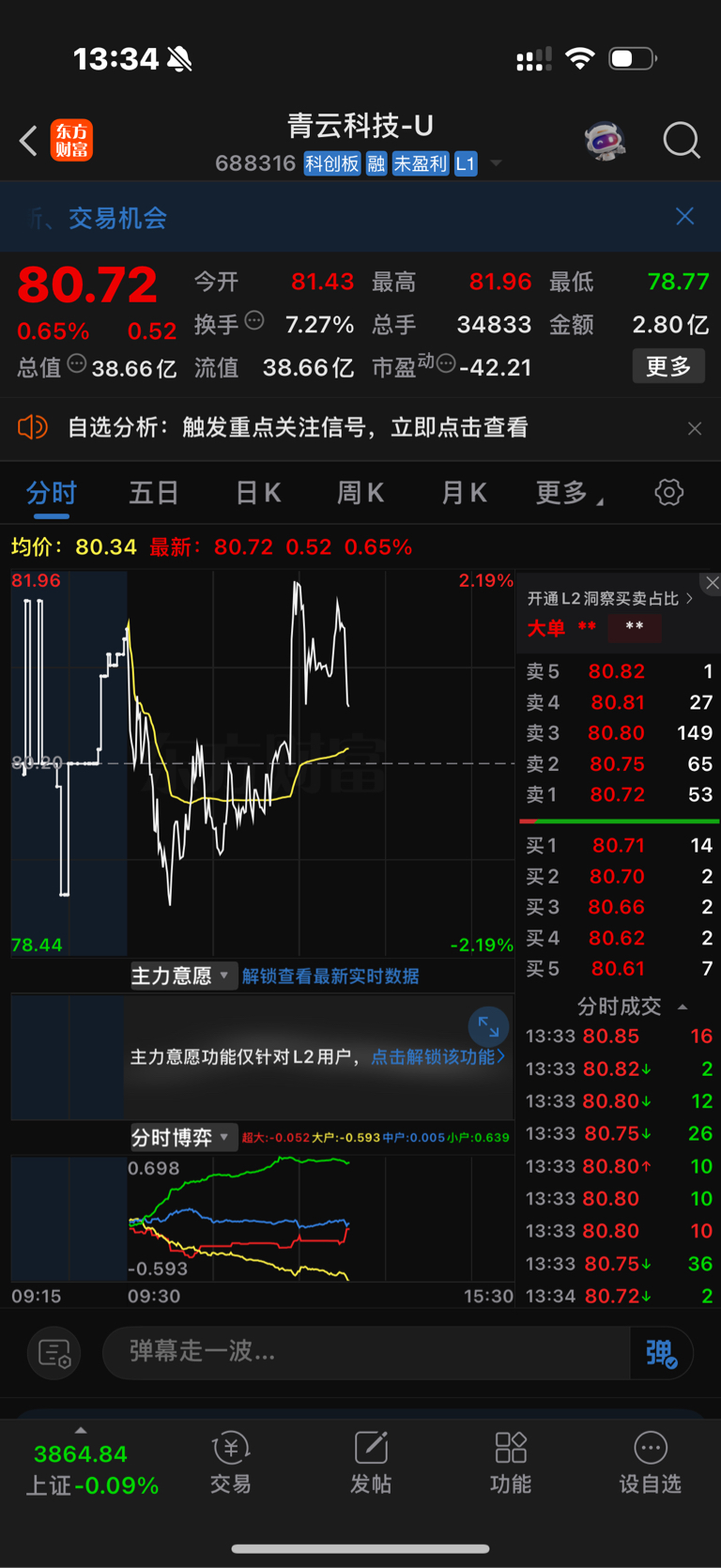
Task: Tap the 分时博弈 fund flow chart
Action: (x=263, y=1219)
